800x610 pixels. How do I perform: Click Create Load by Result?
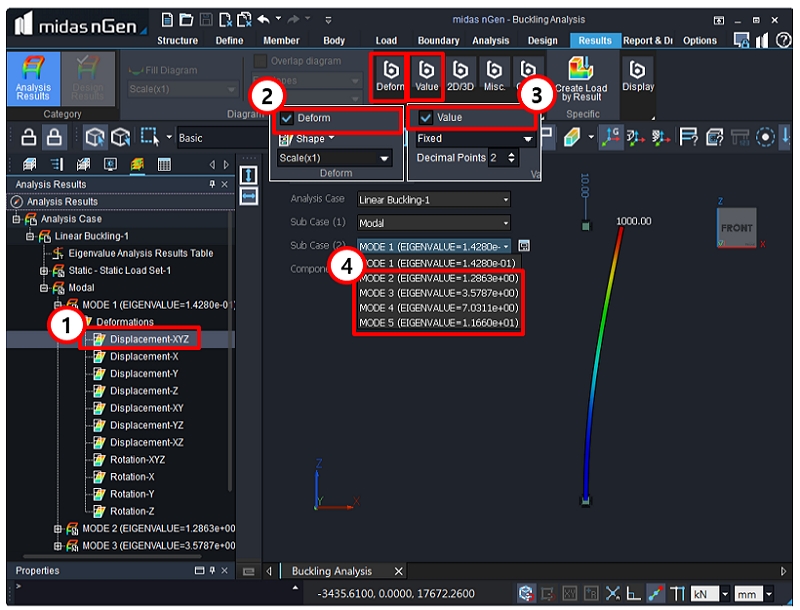click(581, 79)
